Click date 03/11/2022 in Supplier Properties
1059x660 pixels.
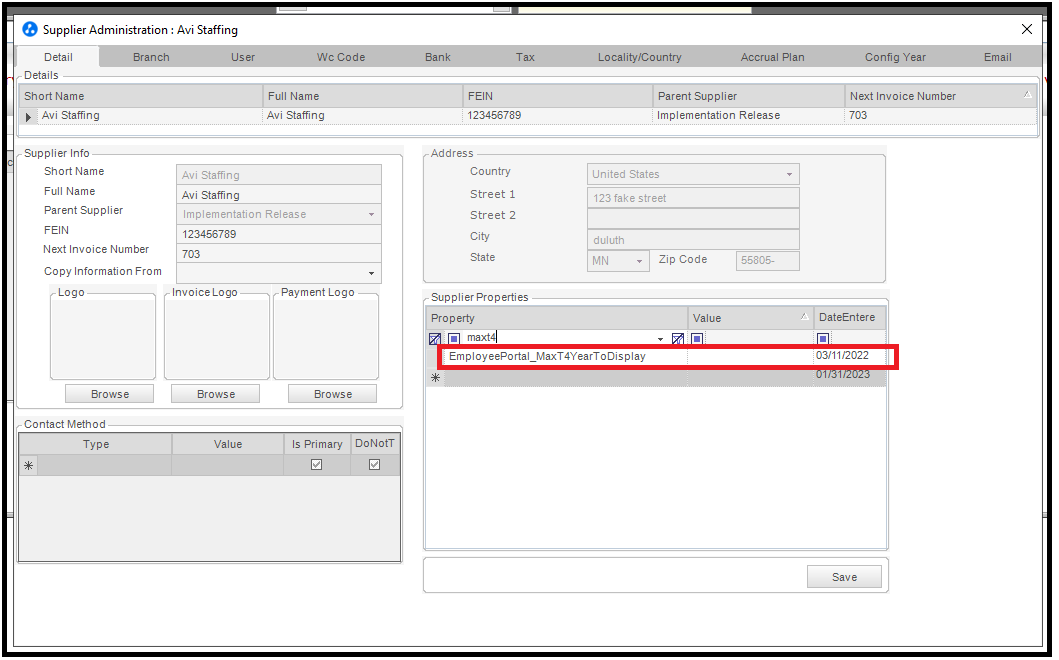click(842, 355)
